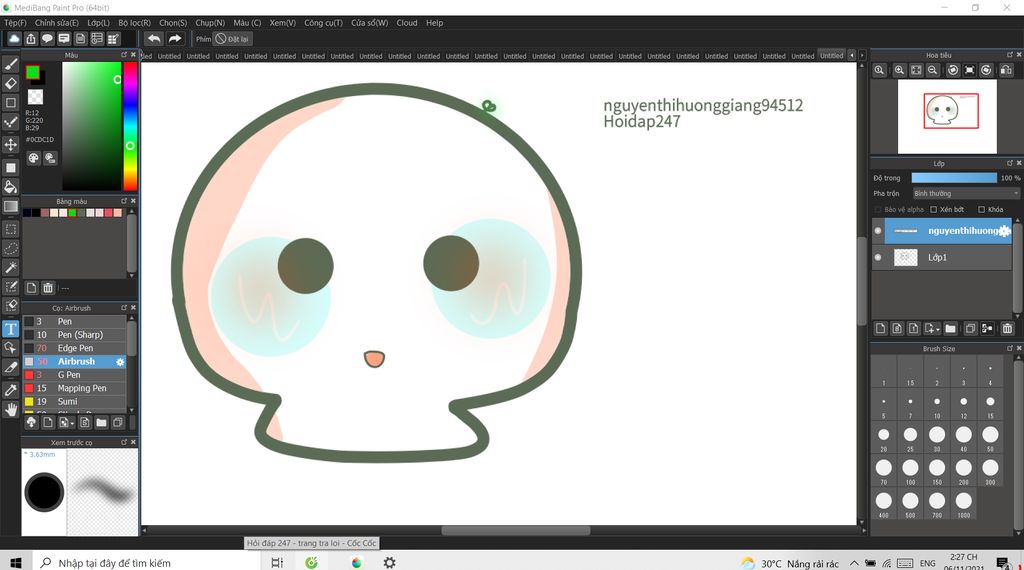Select the Eraser tool

10,84
